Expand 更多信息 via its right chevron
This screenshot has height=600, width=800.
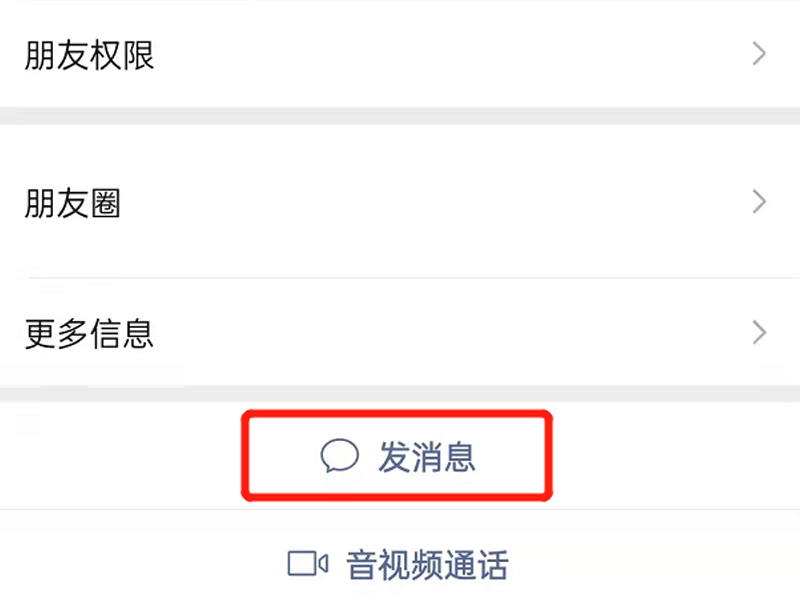[760, 332]
